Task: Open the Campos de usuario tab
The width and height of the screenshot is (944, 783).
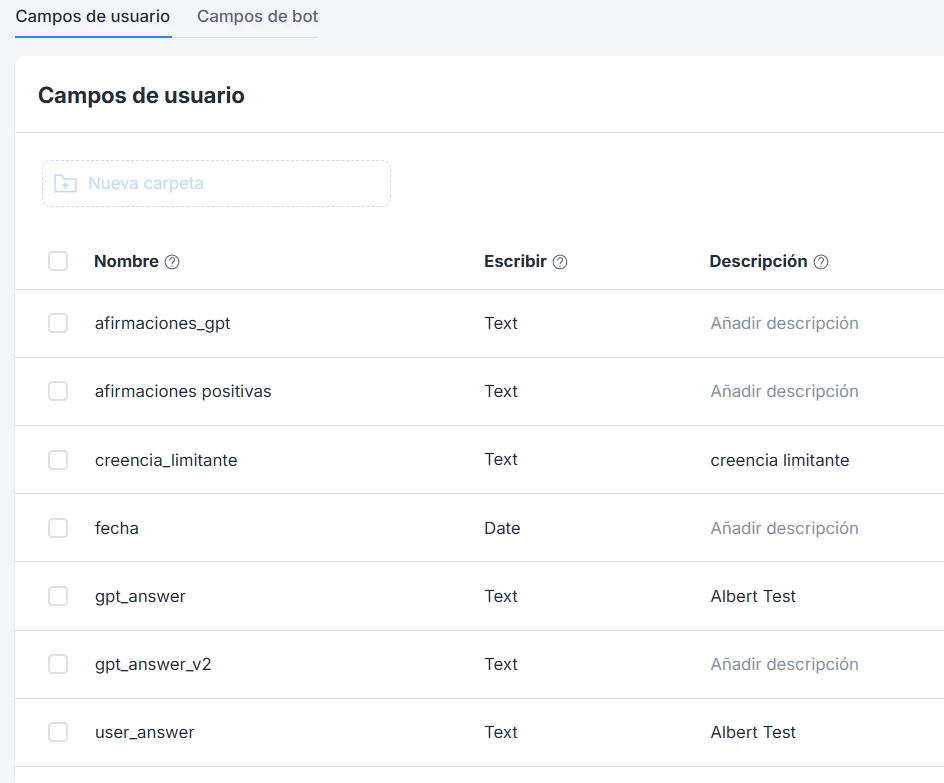Action: pos(93,17)
